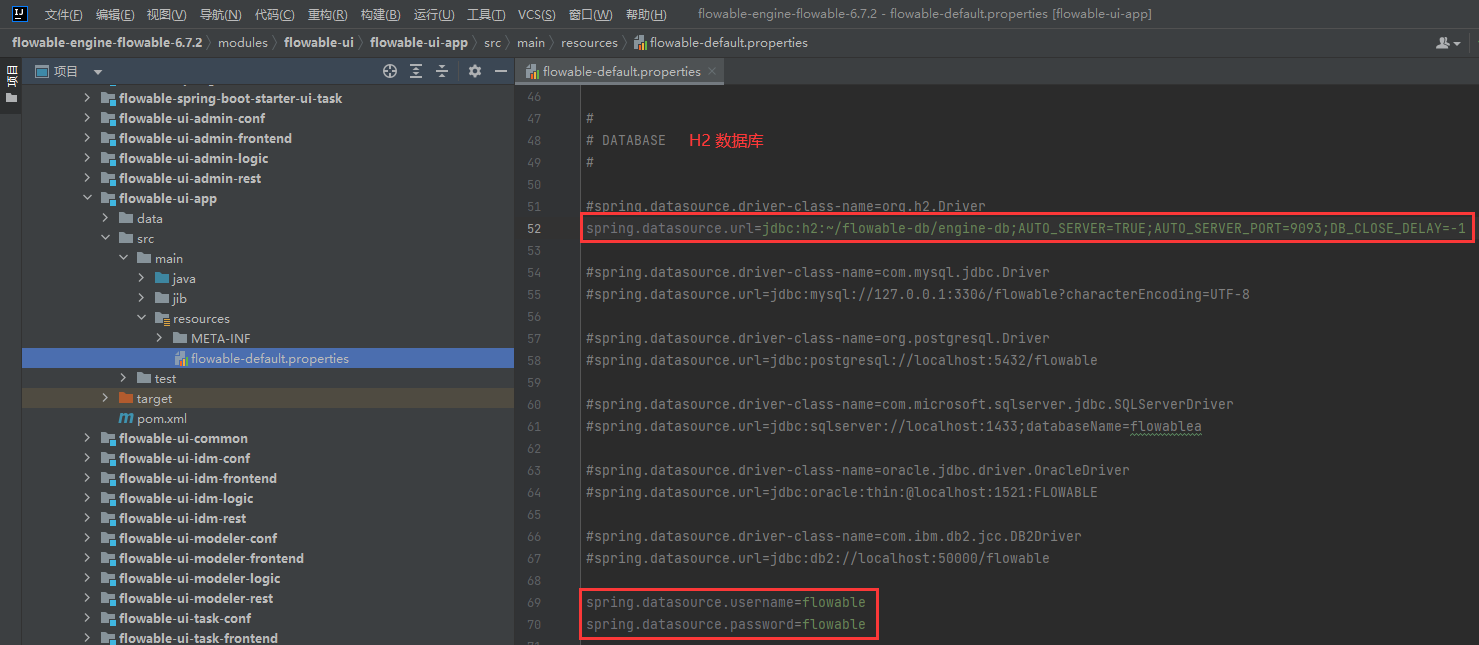
Task: Expand the flowable-ui-modeler-conf module chevron
Action: pyautogui.click(x=87, y=538)
